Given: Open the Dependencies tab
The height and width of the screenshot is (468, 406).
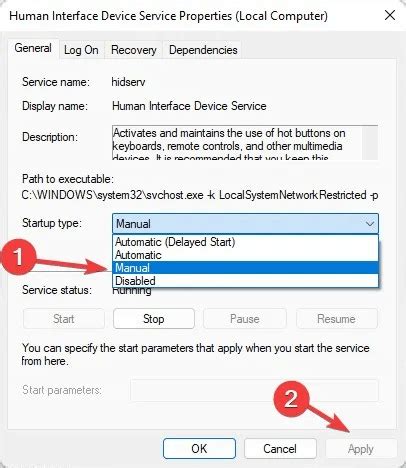Looking at the screenshot, I should tap(203, 50).
